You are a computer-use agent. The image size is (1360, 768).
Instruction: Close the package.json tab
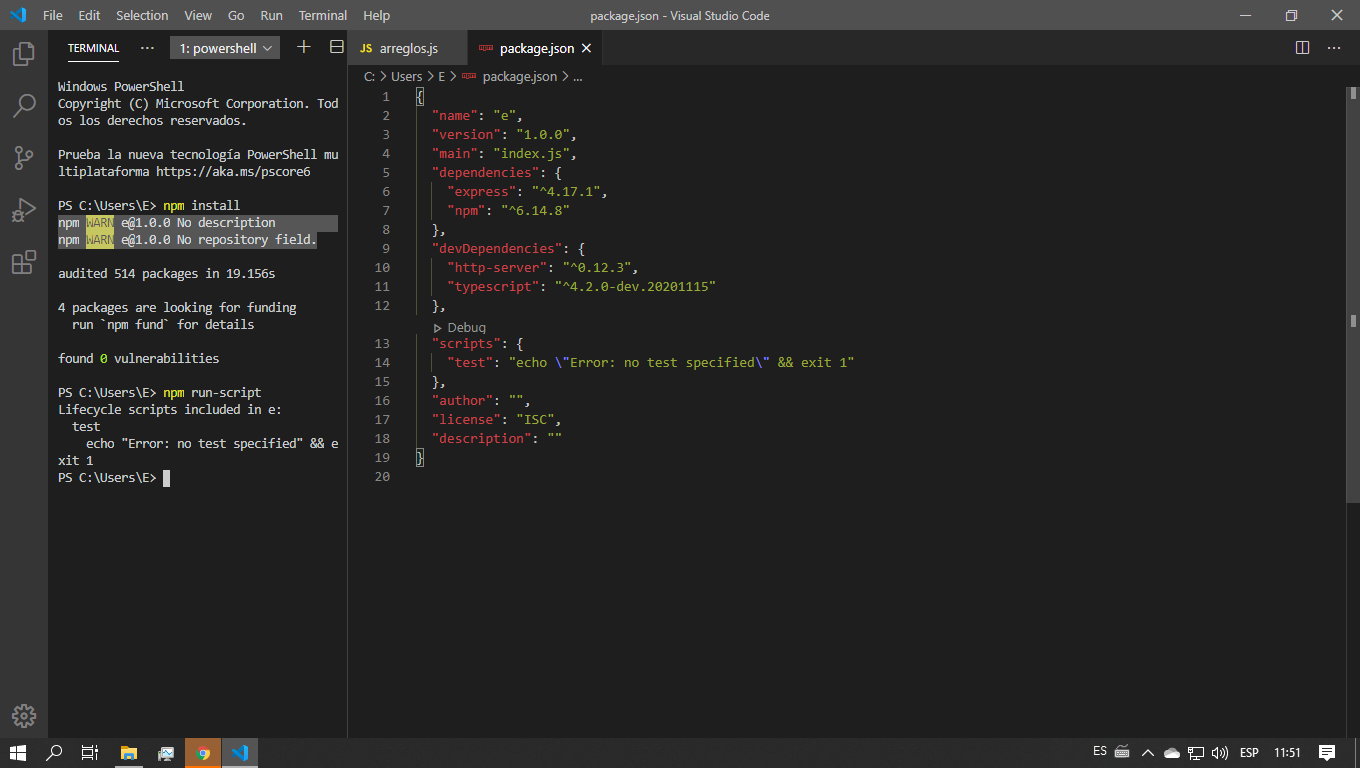(586, 48)
